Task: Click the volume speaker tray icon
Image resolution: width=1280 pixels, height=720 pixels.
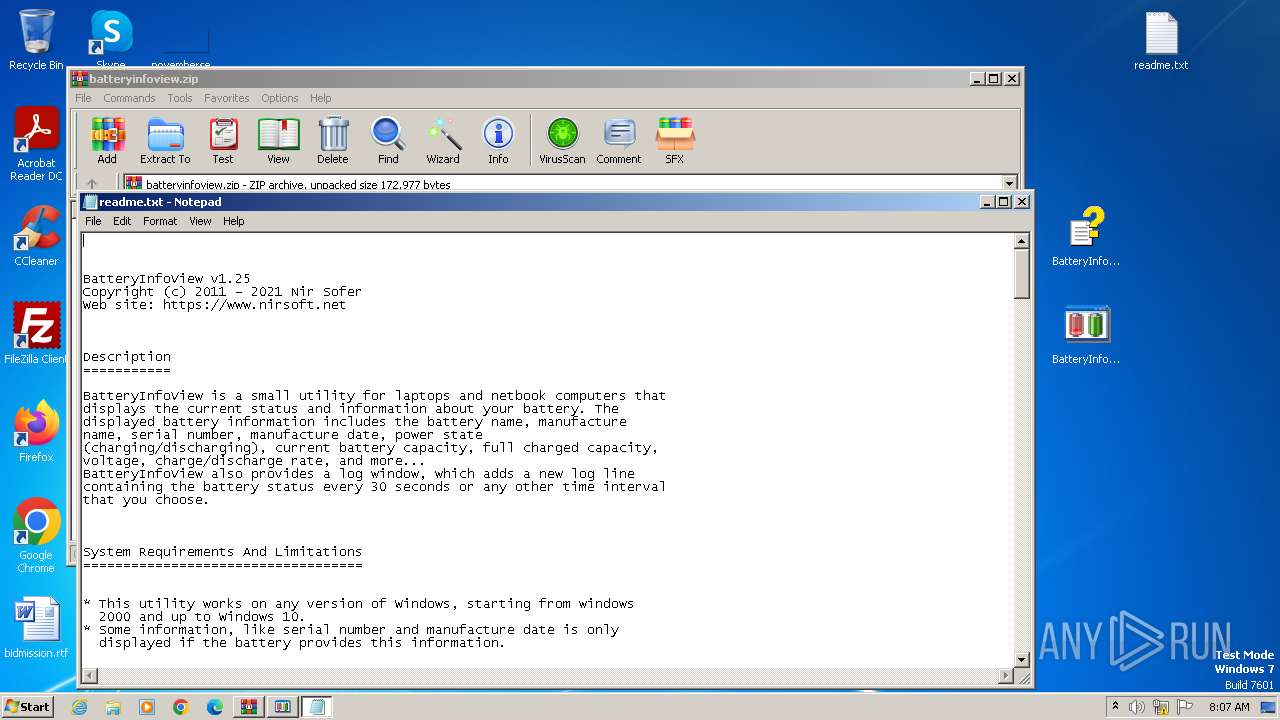Action: click(1137, 707)
